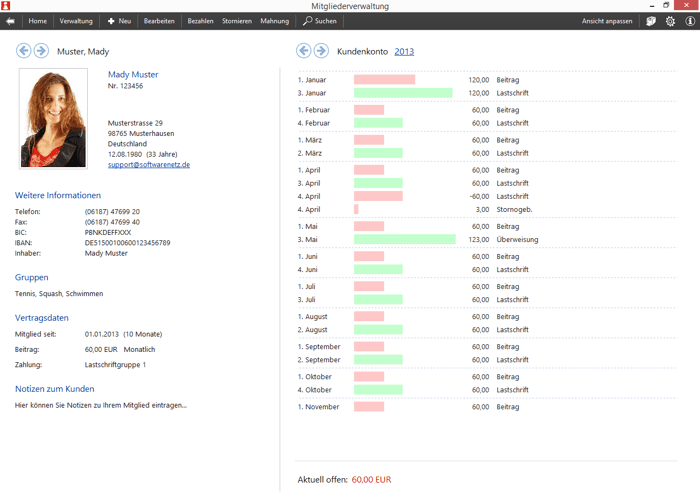Click Bearbeiten in the toolbar
Screen dimensions: 700x503
tap(159, 21)
